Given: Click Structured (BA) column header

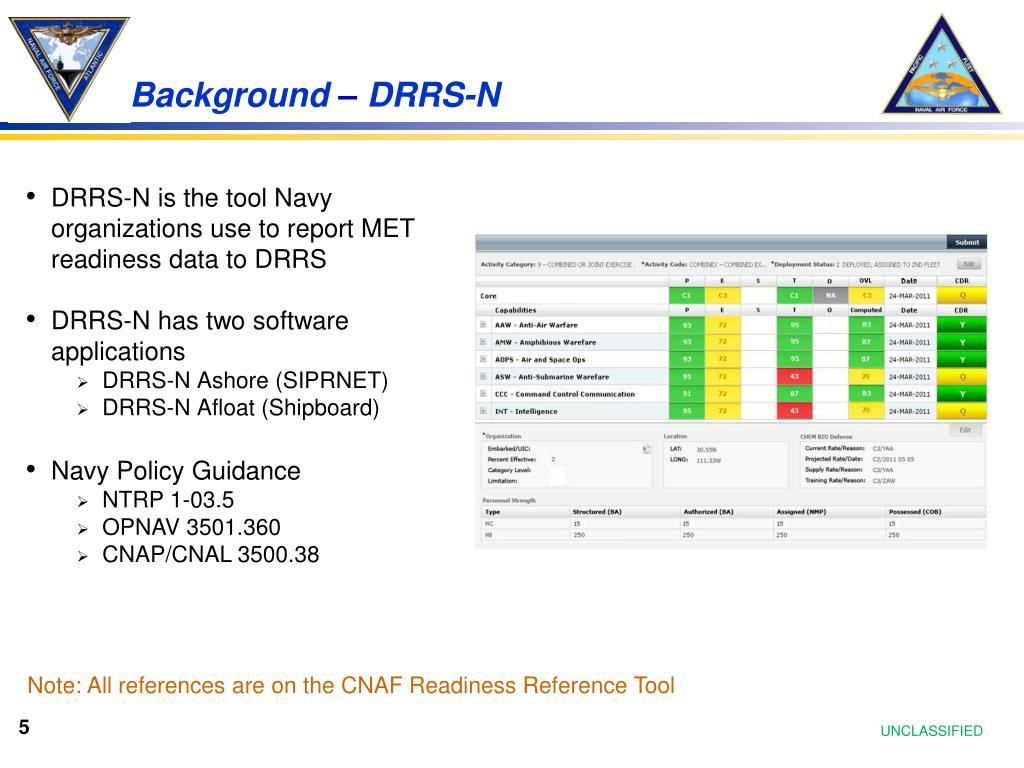Looking at the screenshot, I should tap(597, 512).
